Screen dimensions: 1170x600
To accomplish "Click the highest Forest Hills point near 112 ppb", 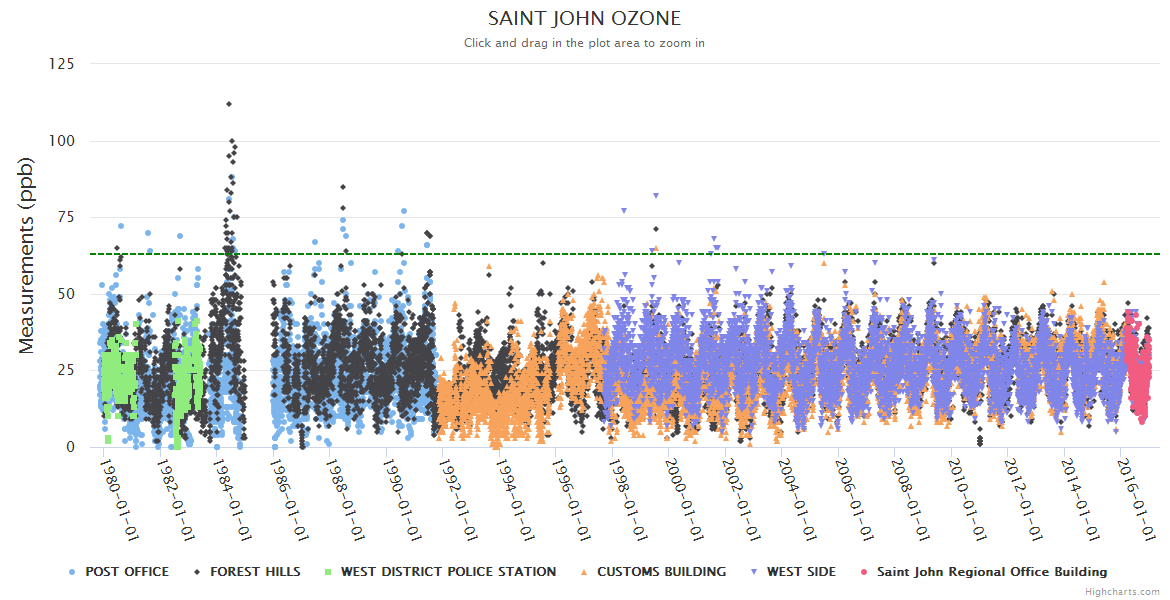I will pyautogui.click(x=229, y=104).
